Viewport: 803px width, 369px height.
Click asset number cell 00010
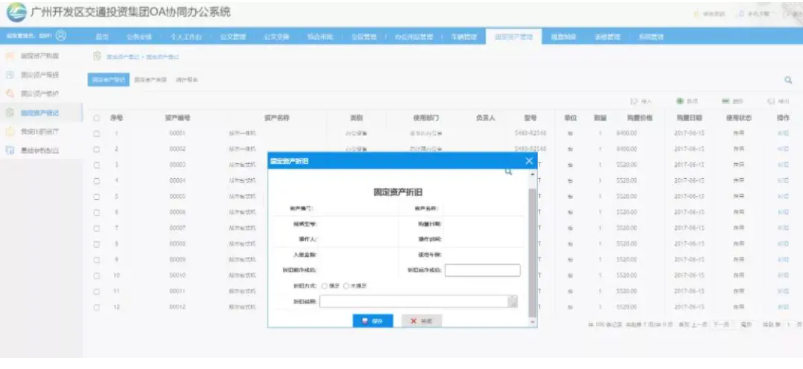[x=177, y=275]
